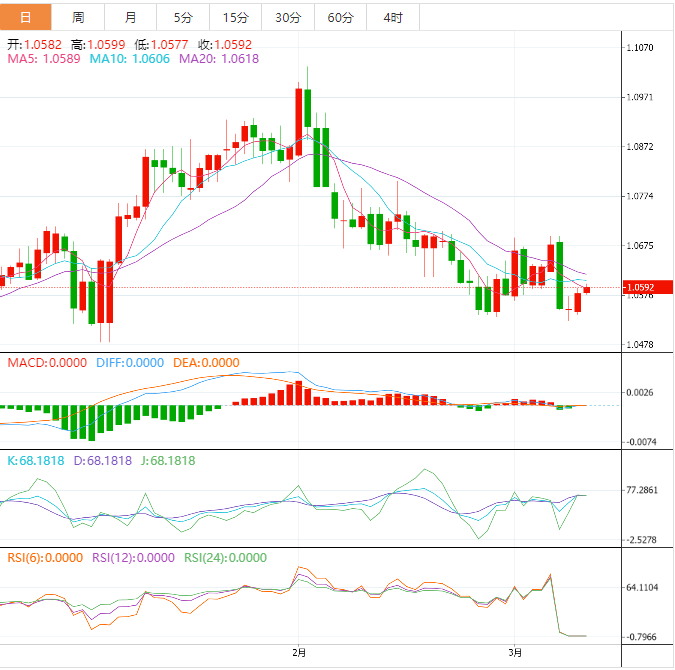Viewport: 675px width, 670px height.
Task: Click the MA5 indicator label
Action: (x=43, y=60)
